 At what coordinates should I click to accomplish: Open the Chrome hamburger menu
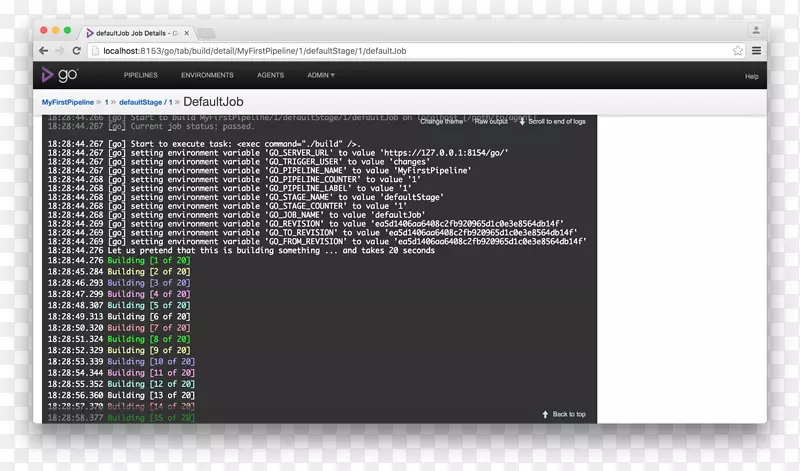point(756,50)
